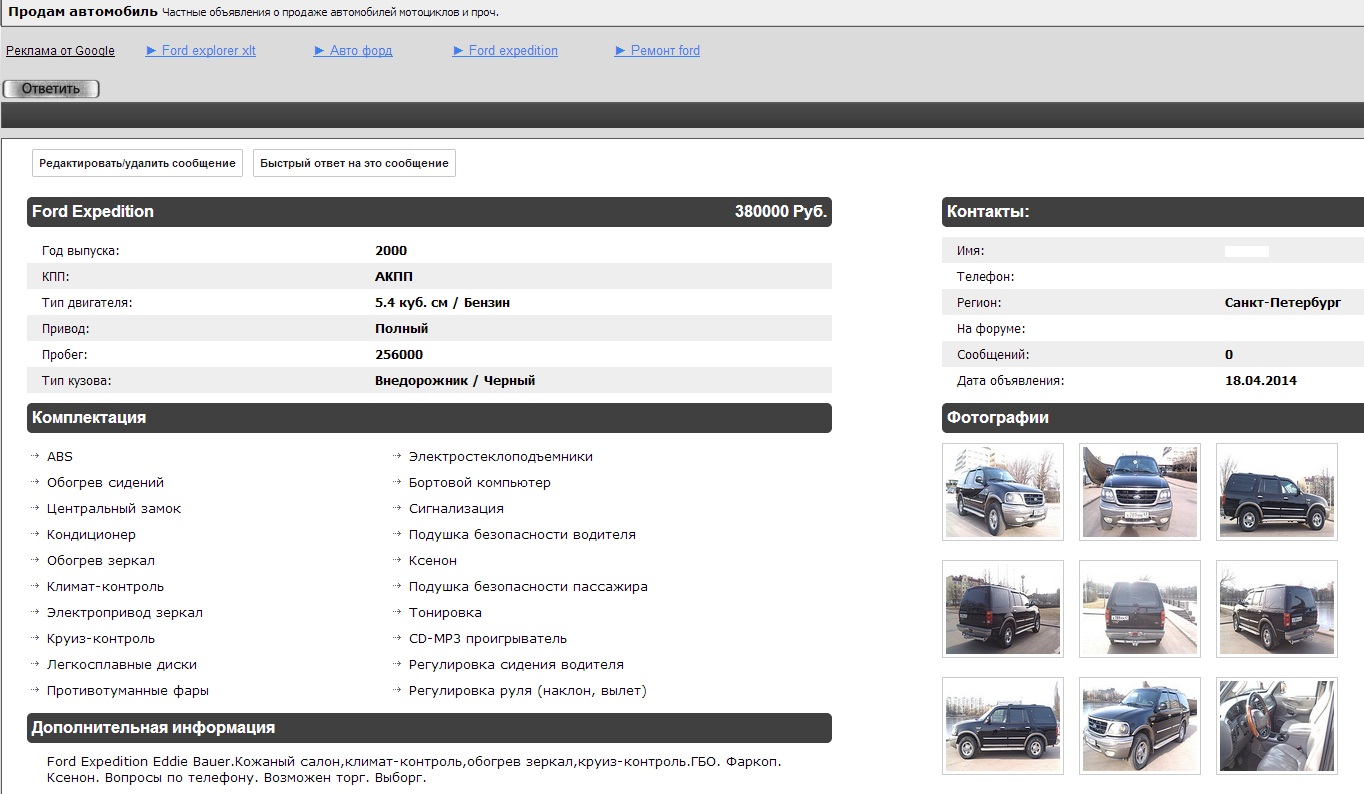
Task: Click the Внедорожник / Черный body value
Action: point(455,381)
